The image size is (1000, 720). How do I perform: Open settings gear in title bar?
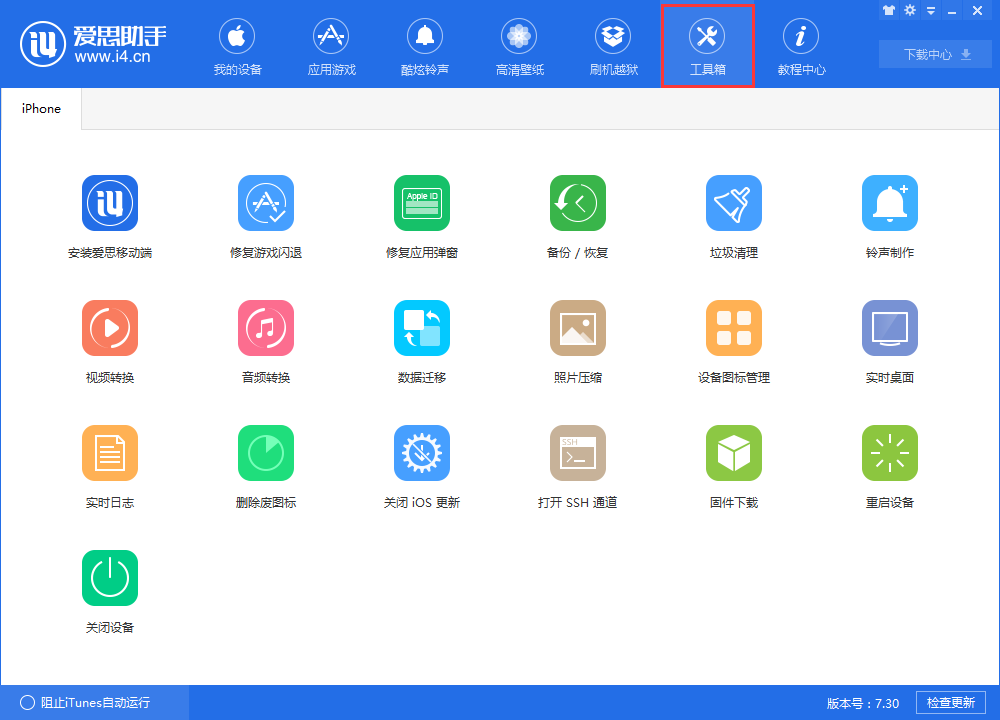pyautogui.click(x=909, y=10)
